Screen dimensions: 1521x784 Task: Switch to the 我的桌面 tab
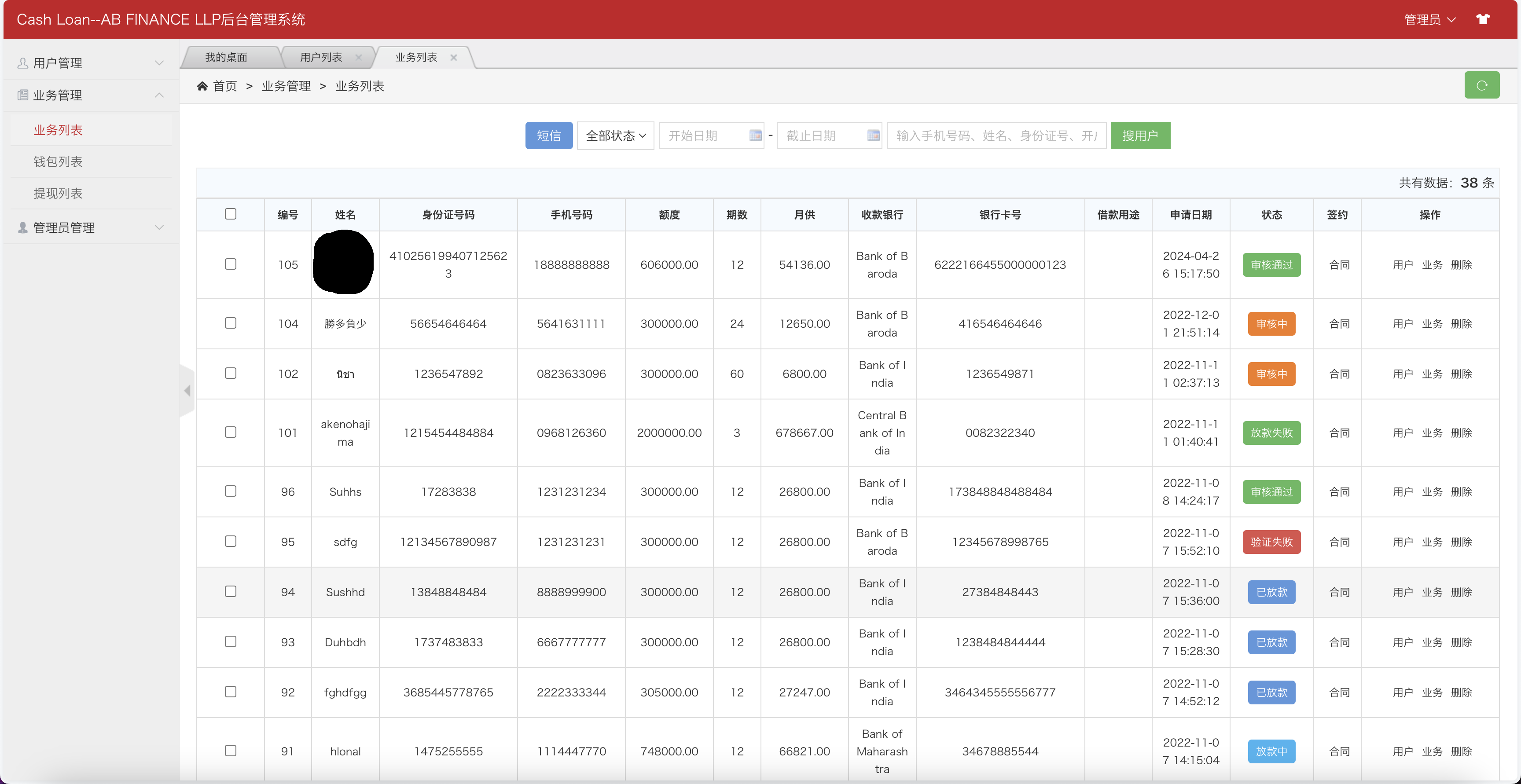coord(226,57)
